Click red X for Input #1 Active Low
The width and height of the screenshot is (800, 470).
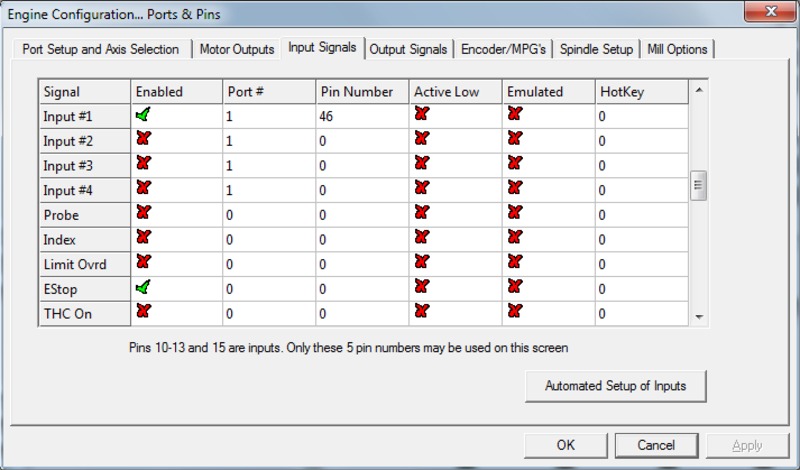pos(422,116)
